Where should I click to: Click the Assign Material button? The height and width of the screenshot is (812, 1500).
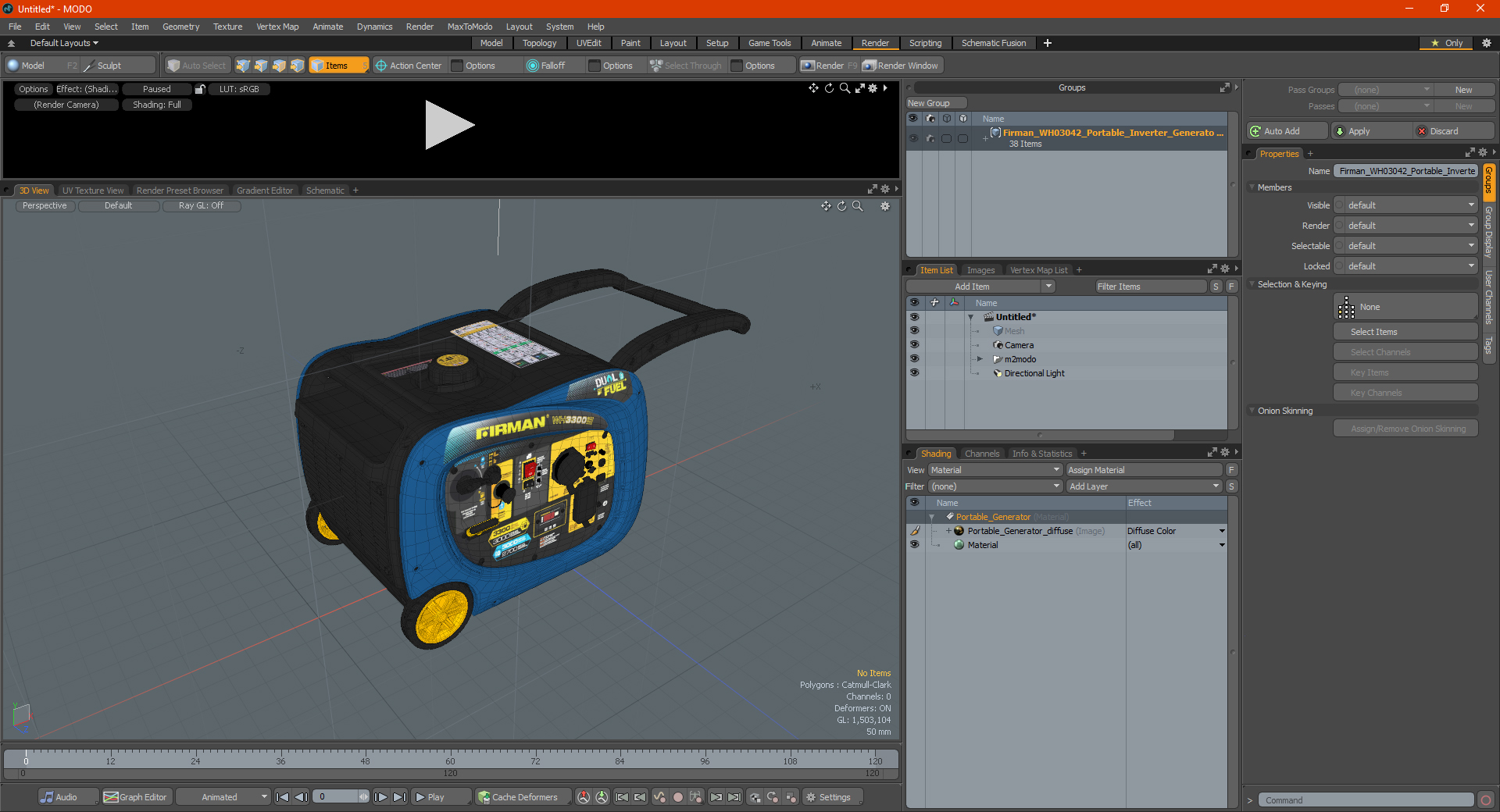[x=1145, y=470]
